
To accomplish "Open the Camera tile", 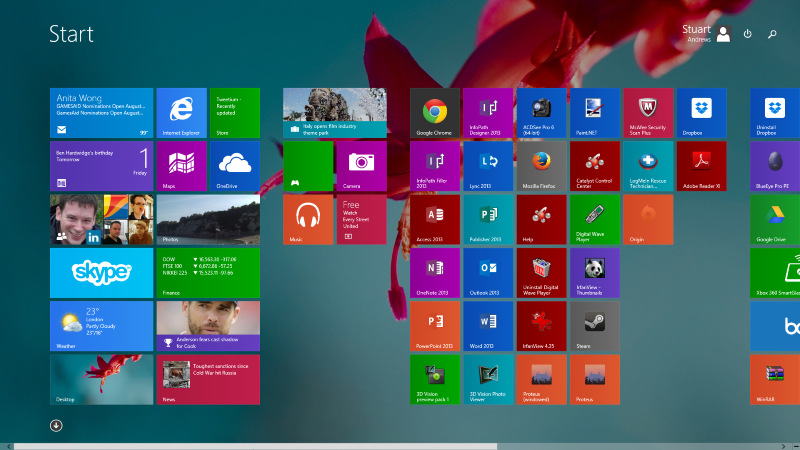I will tap(361, 166).
